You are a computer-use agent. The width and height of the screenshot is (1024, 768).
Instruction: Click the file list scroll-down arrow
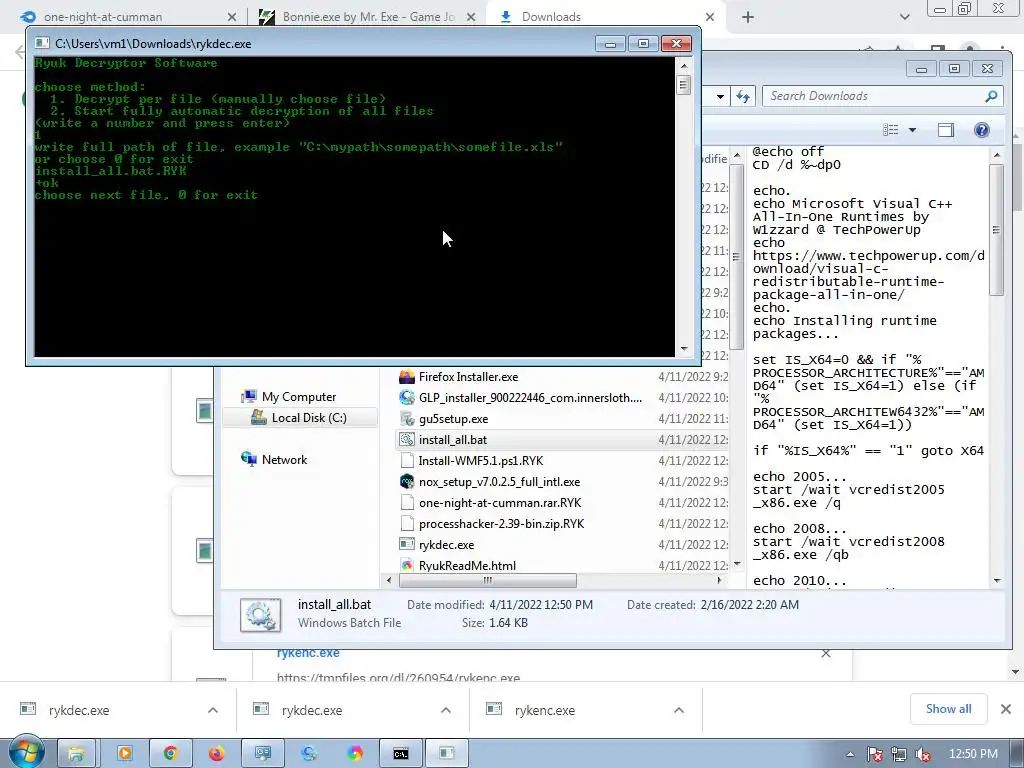point(737,564)
